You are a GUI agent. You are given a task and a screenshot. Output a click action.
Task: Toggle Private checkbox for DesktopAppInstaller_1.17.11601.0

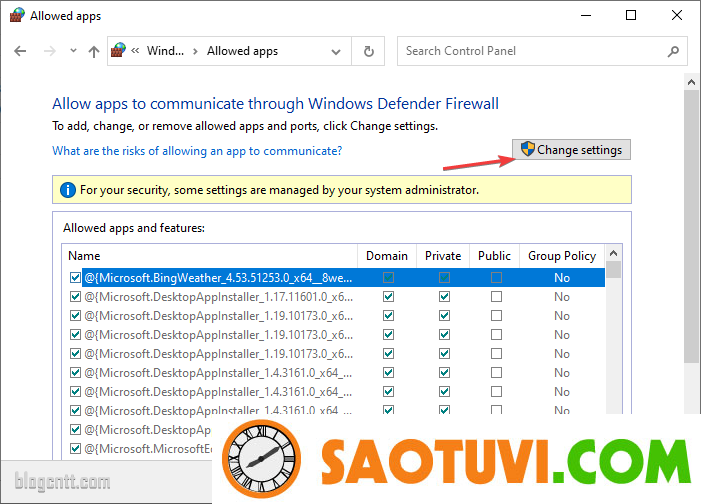444,296
